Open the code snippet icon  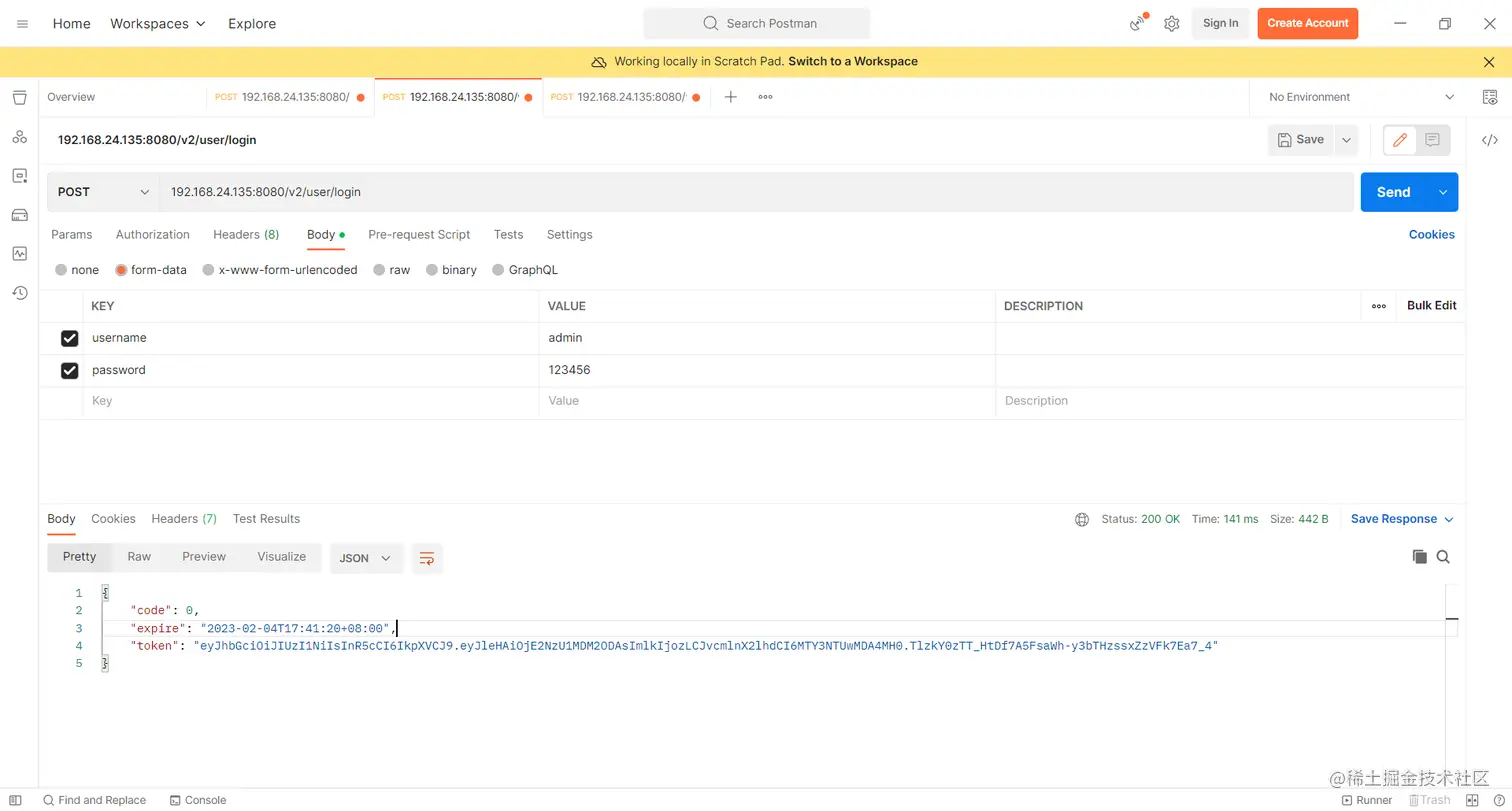[x=1490, y=140]
